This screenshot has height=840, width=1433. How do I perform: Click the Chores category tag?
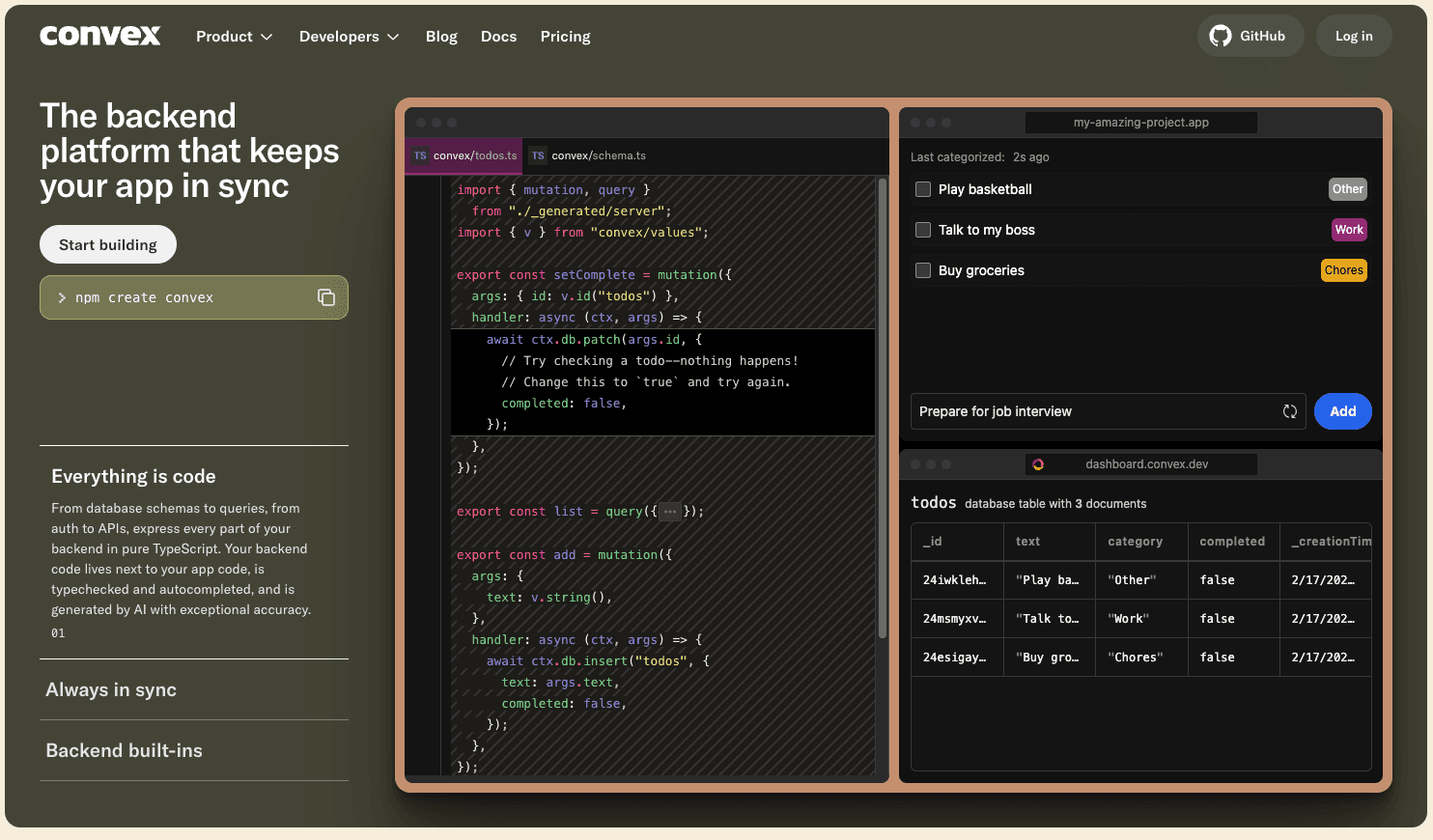pos(1343,270)
